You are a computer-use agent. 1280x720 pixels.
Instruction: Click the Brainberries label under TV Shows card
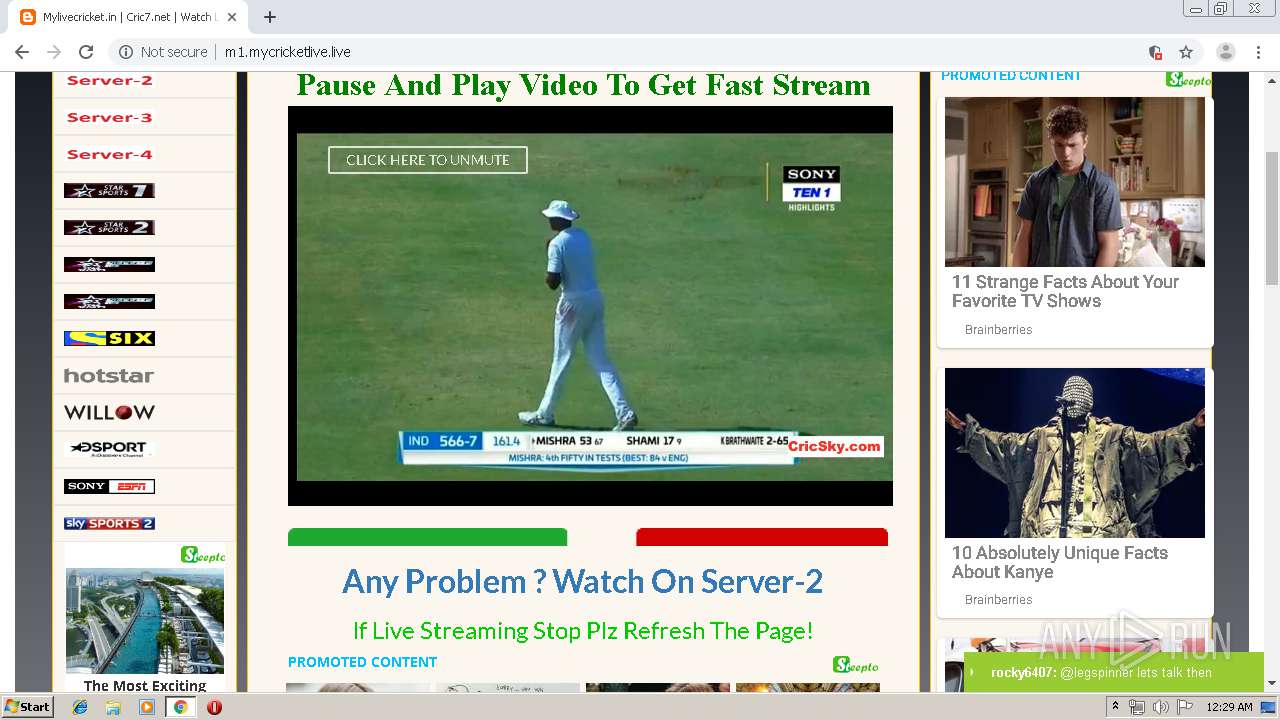click(998, 329)
